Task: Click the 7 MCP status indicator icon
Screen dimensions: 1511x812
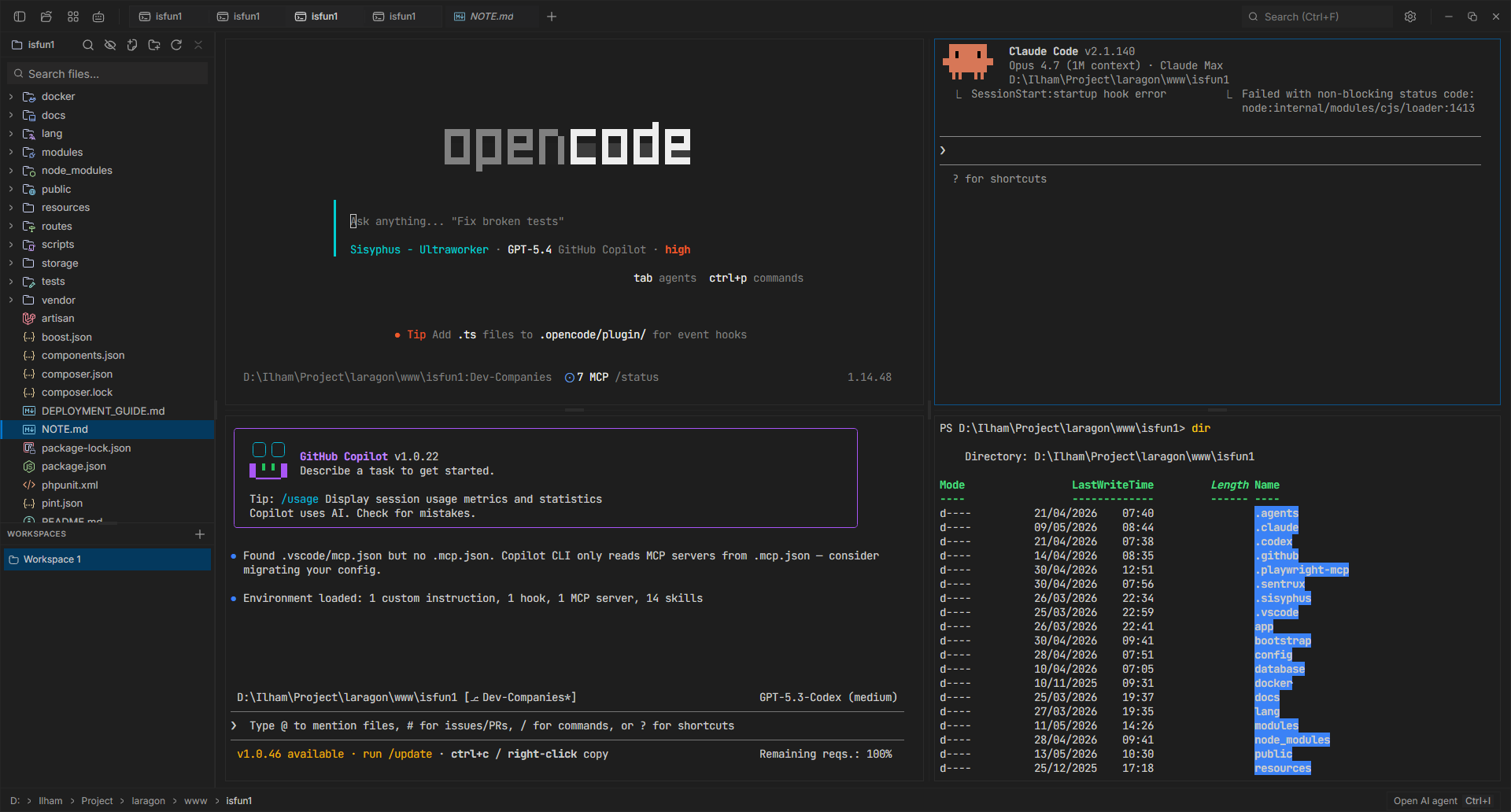Action: point(570,378)
